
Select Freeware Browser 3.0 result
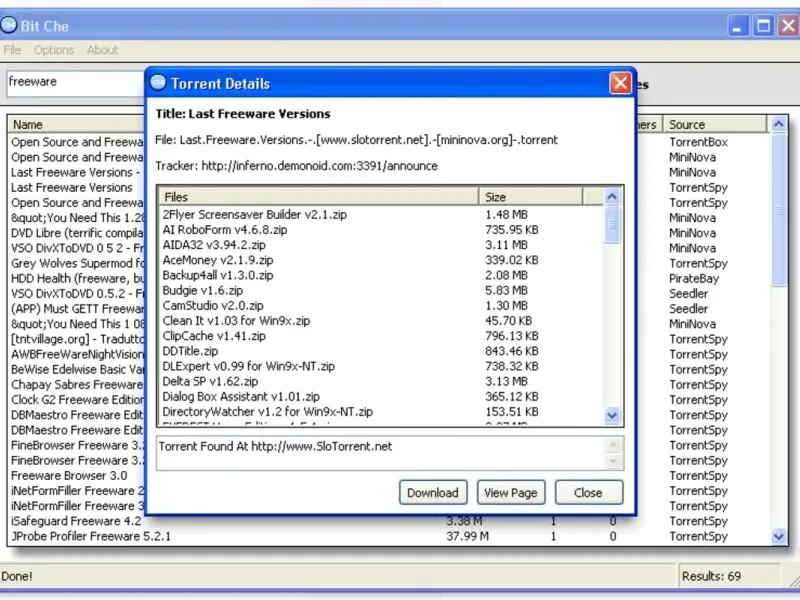[x=69, y=476]
